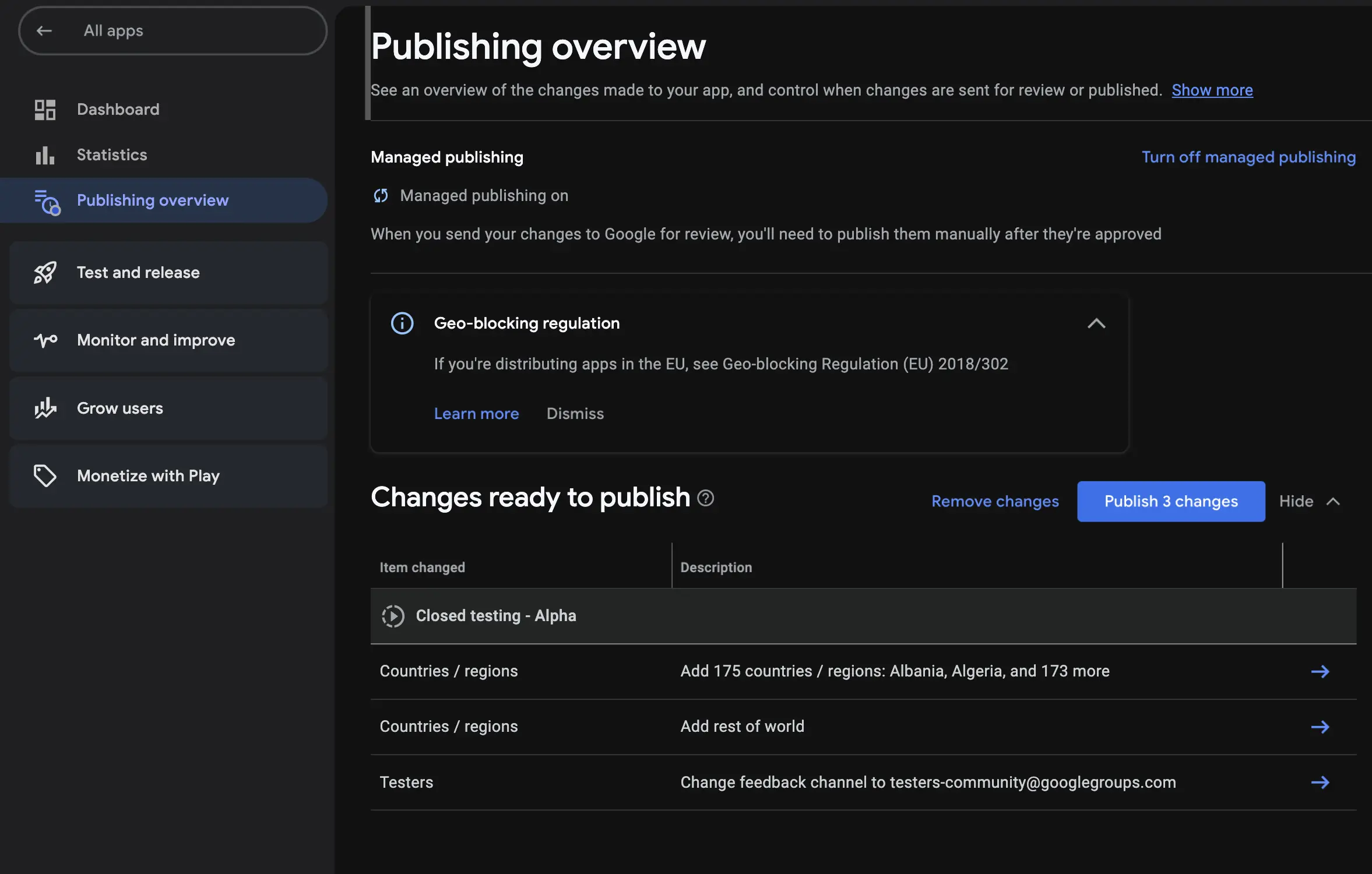Click the Dashboard grid icon
The height and width of the screenshot is (874, 1372).
45,110
